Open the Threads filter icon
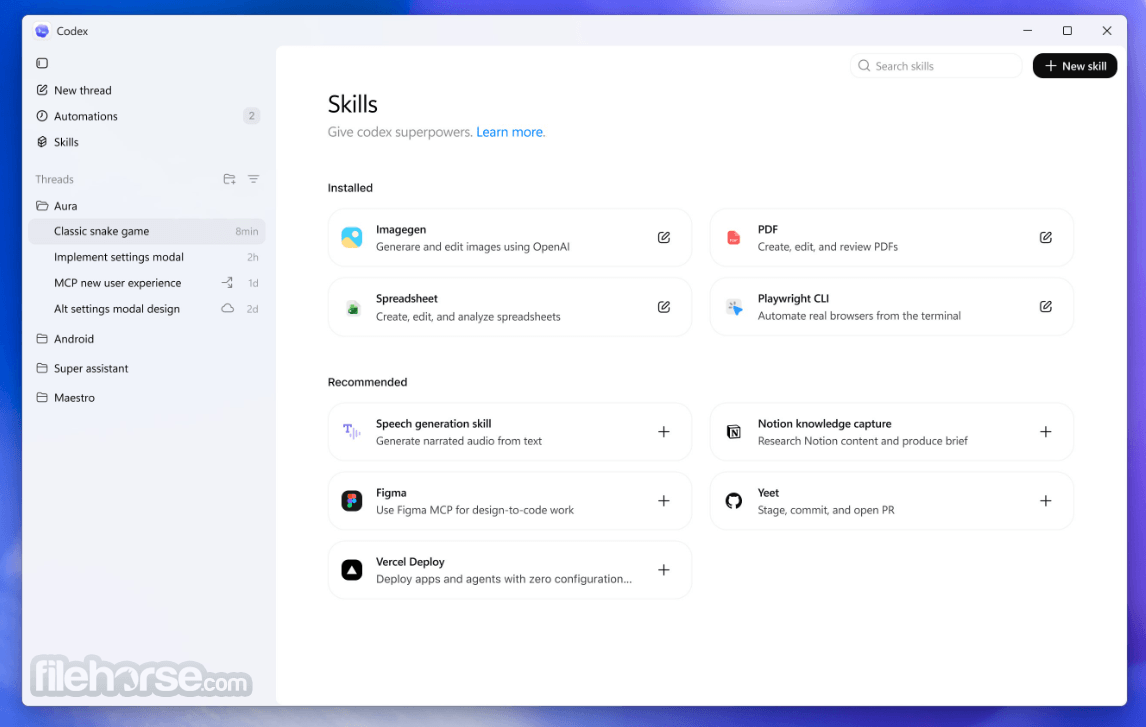1146x727 pixels. [254, 179]
